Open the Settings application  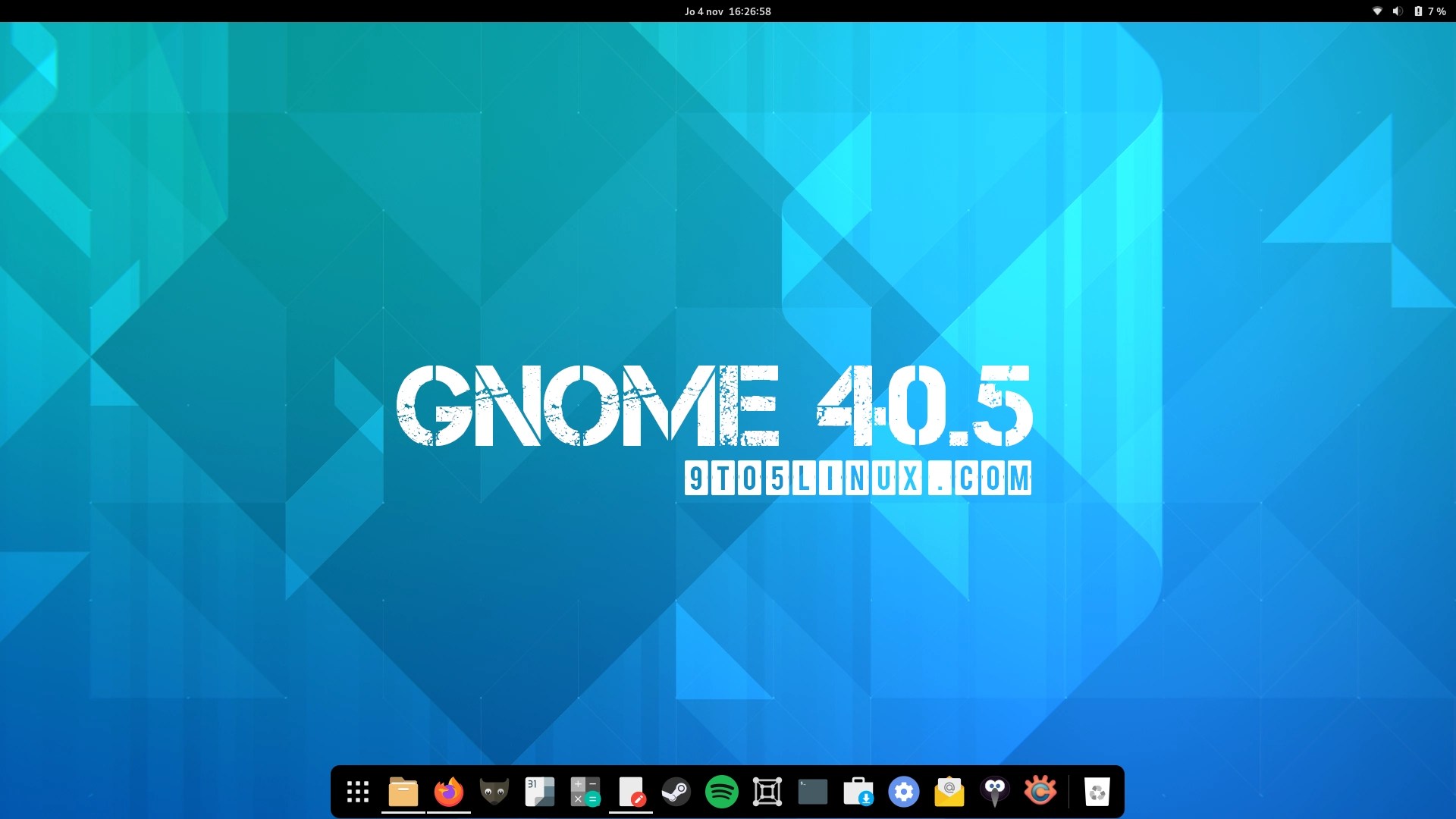[x=904, y=791]
